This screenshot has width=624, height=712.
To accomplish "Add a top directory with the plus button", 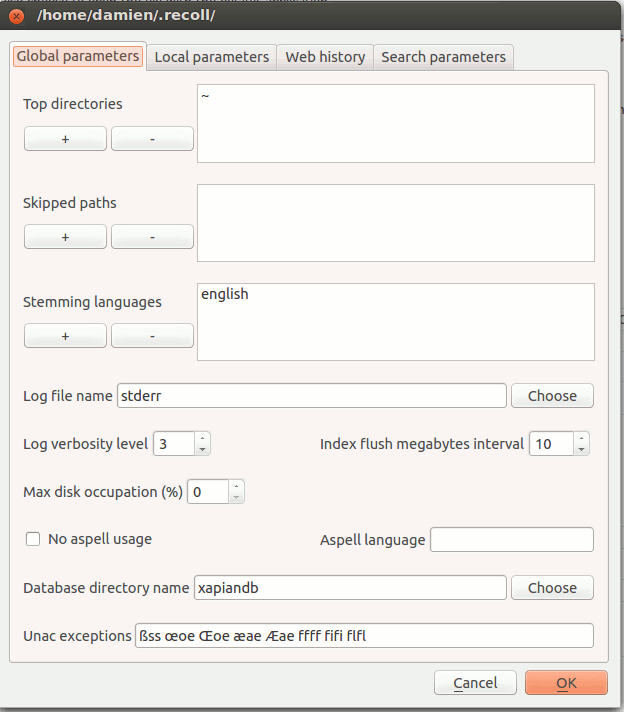I will point(65,138).
